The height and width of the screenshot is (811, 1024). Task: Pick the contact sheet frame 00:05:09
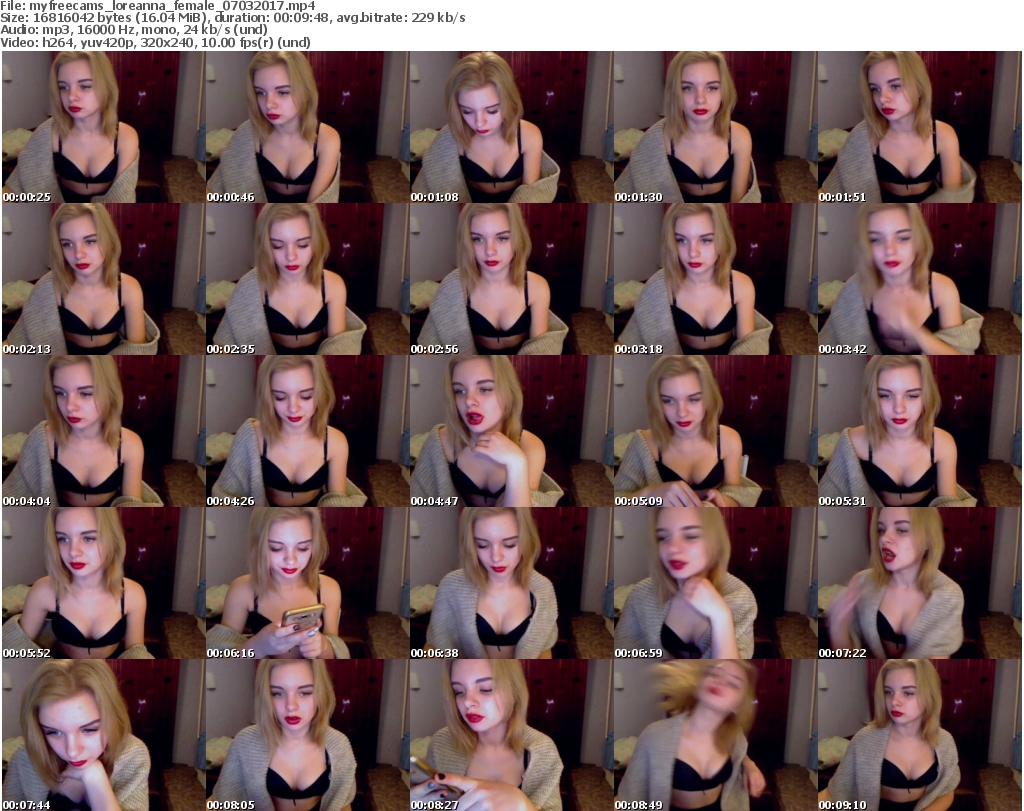(x=715, y=432)
